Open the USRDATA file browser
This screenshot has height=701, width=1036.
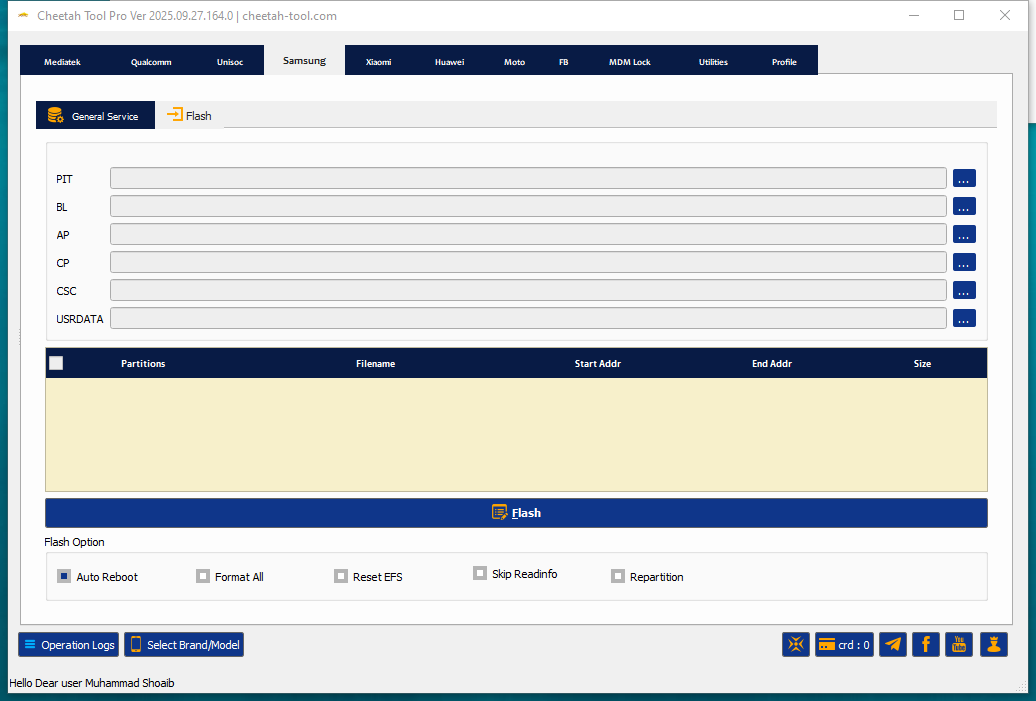coord(963,318)
